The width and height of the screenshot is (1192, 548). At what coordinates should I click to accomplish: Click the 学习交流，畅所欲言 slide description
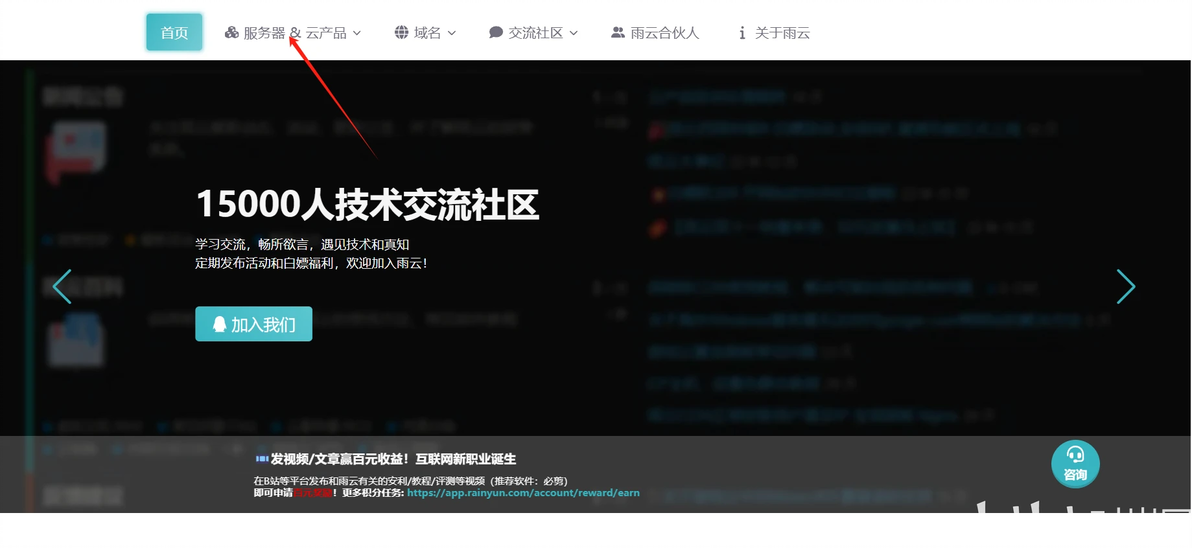click(x=303, y=244)
